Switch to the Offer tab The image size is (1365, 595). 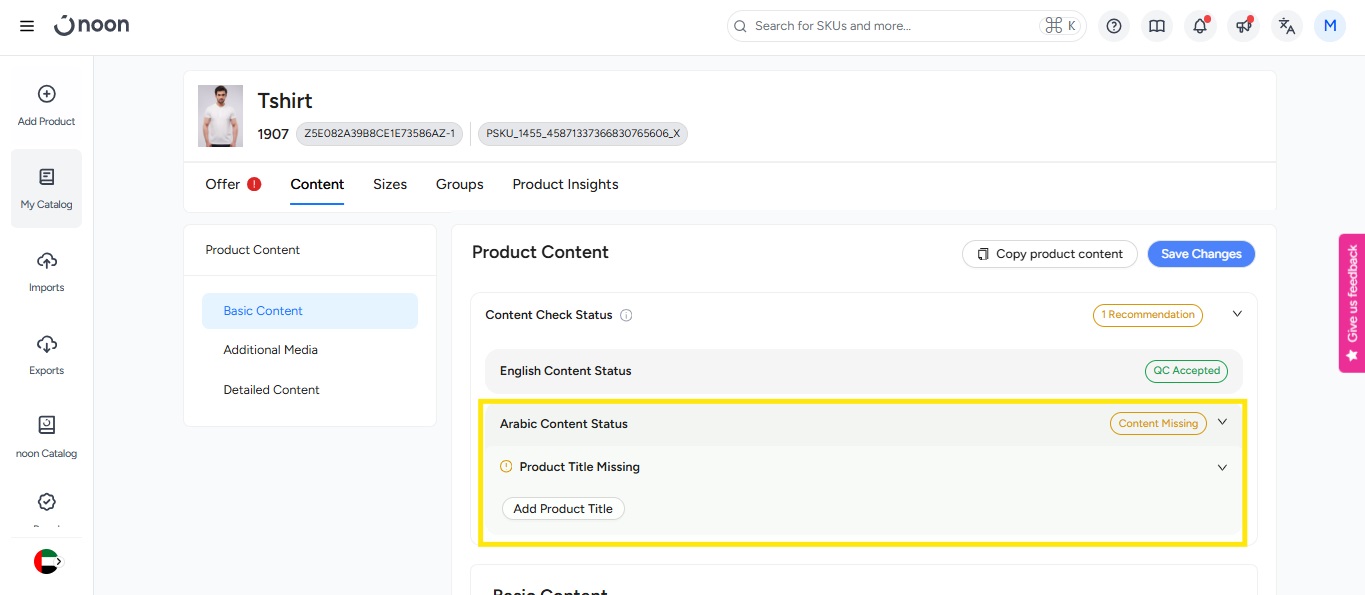click(x=223, y=184)
